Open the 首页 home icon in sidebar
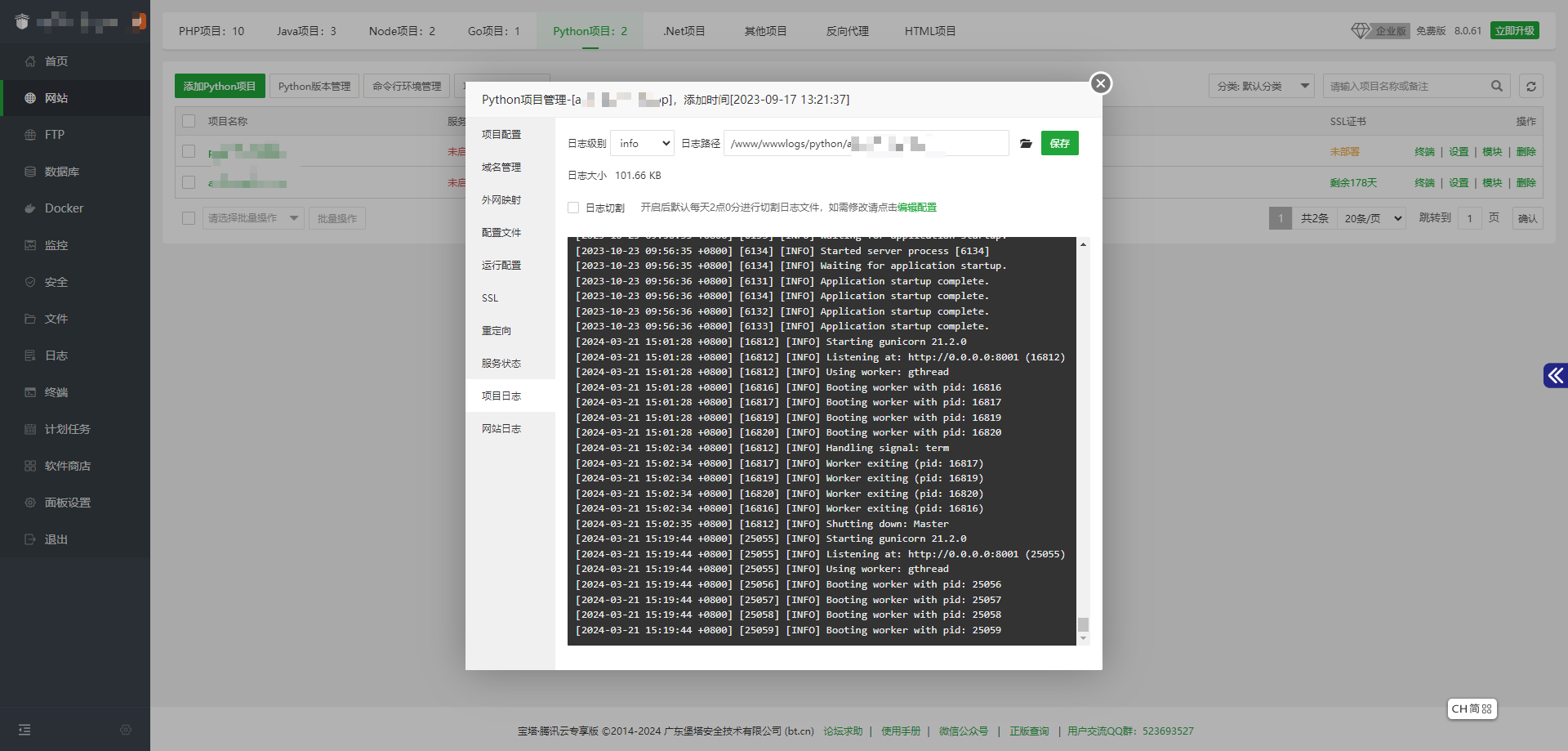Viewport: 1568px width, 751px height. 30,61
